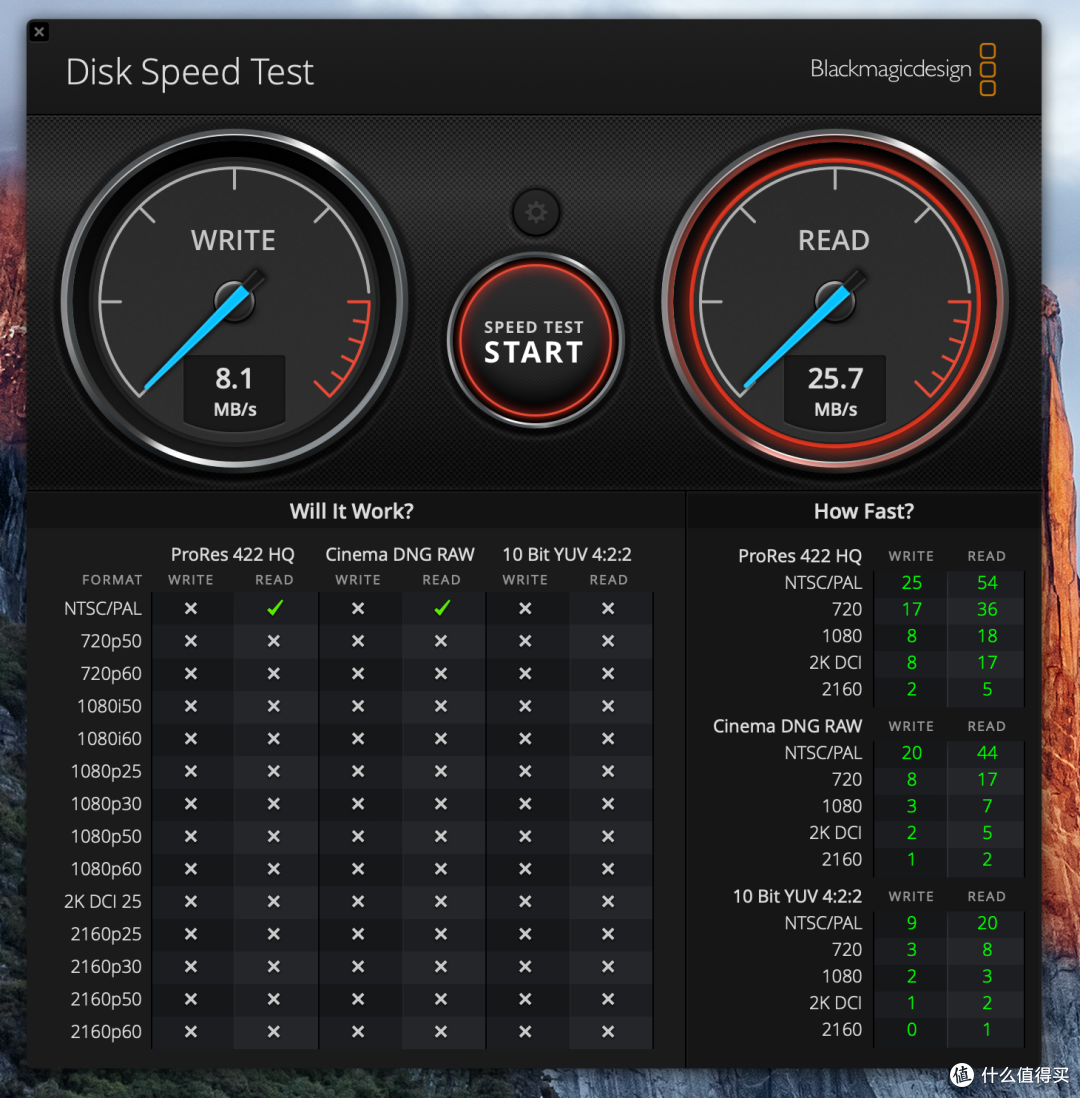The height and width of the screenshot is (1098, 1080).
Task: Close the Disk Speed Test window
Action: [39, 32]
